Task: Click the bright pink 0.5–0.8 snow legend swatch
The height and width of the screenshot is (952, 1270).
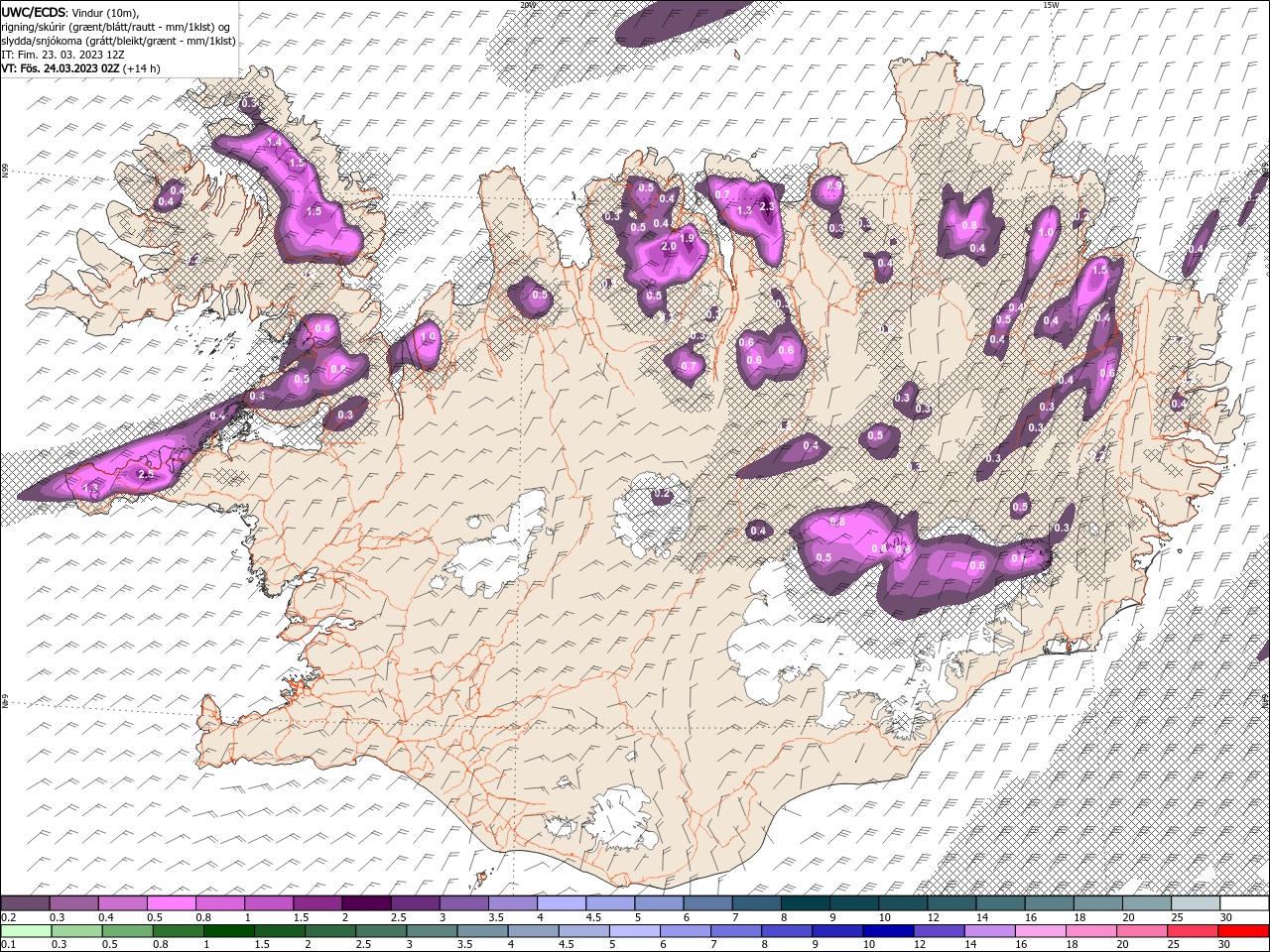Action: (171, 903)
